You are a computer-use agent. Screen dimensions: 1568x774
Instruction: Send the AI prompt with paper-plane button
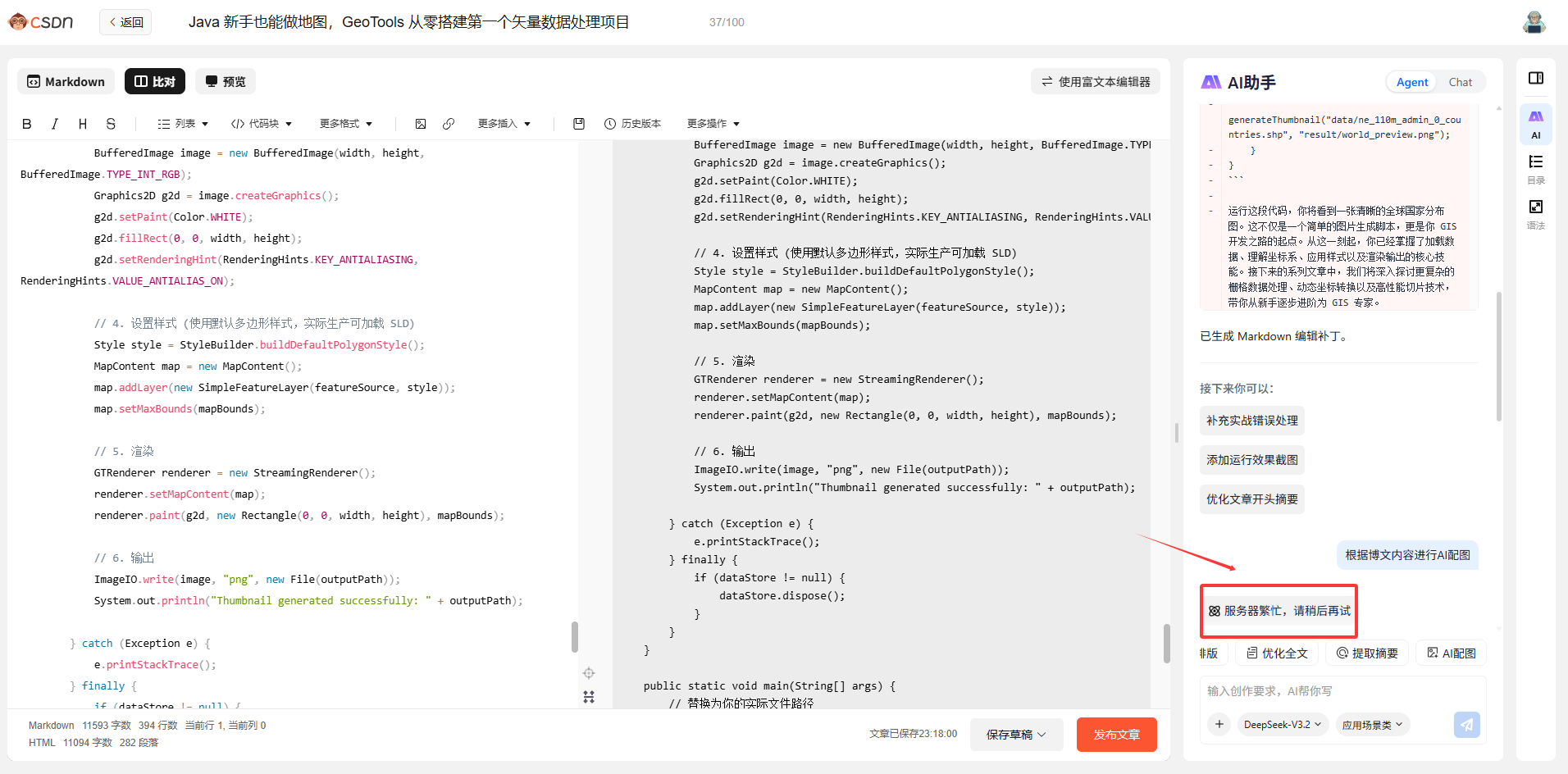(x=1467, y=725)
